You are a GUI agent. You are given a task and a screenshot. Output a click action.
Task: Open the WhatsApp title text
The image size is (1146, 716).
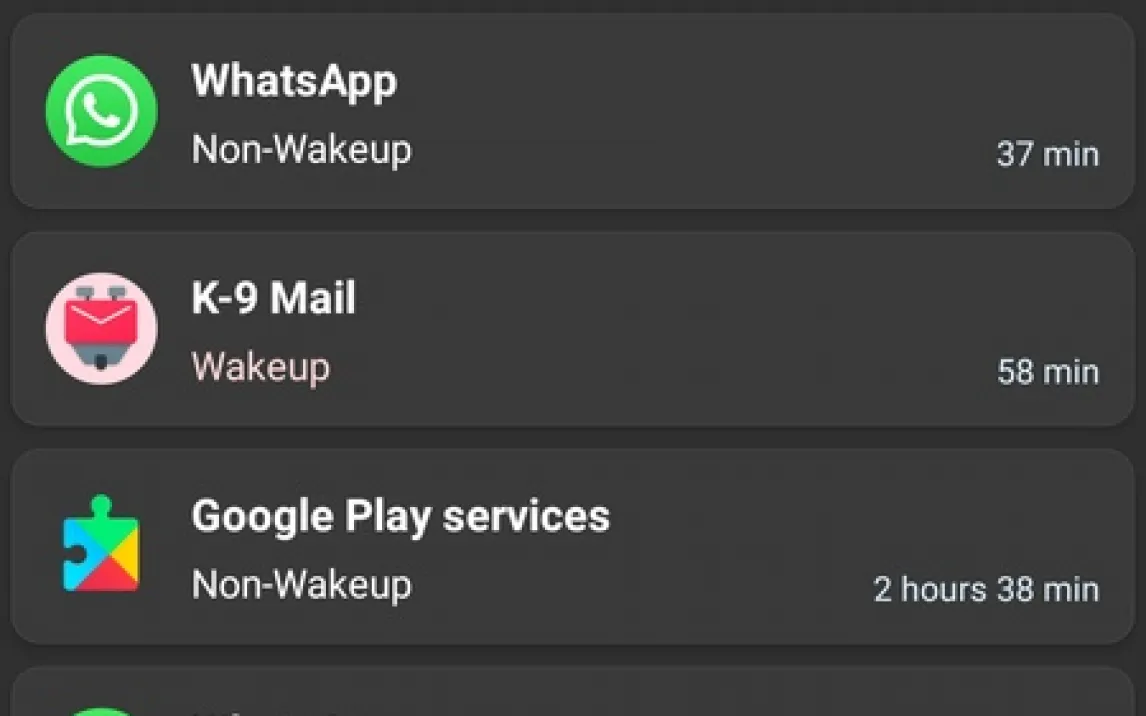(294, 81)
